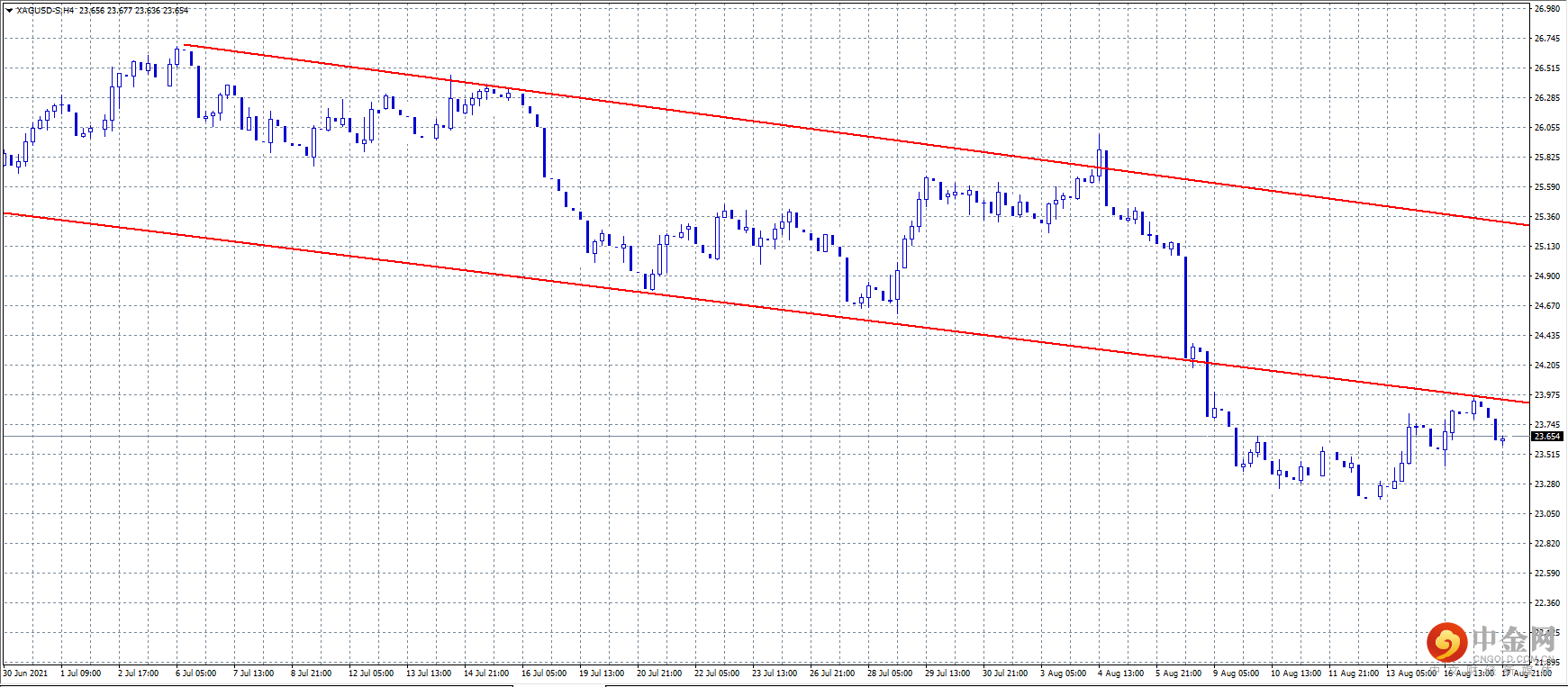Click the 24.670 price scale label
Screen dimensions: 1568x687
coord(1547,306)
